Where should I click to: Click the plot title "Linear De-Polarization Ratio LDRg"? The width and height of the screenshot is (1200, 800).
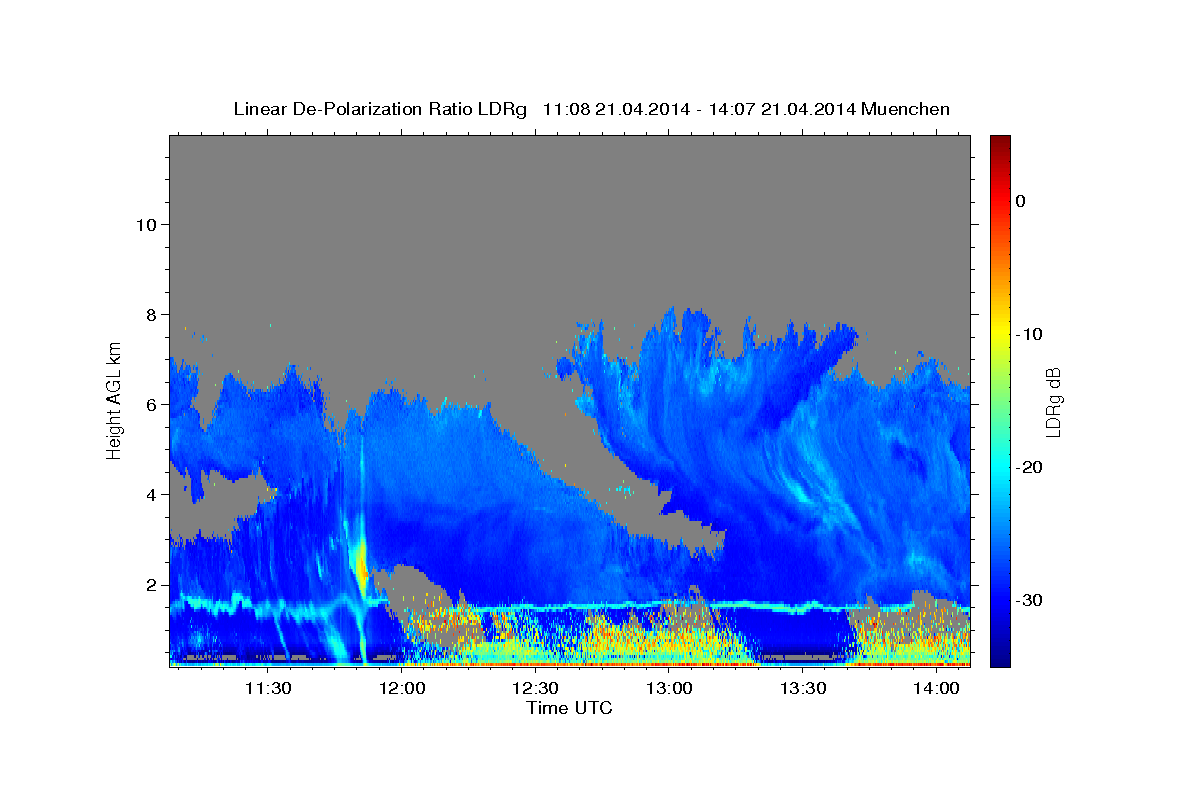380,109
